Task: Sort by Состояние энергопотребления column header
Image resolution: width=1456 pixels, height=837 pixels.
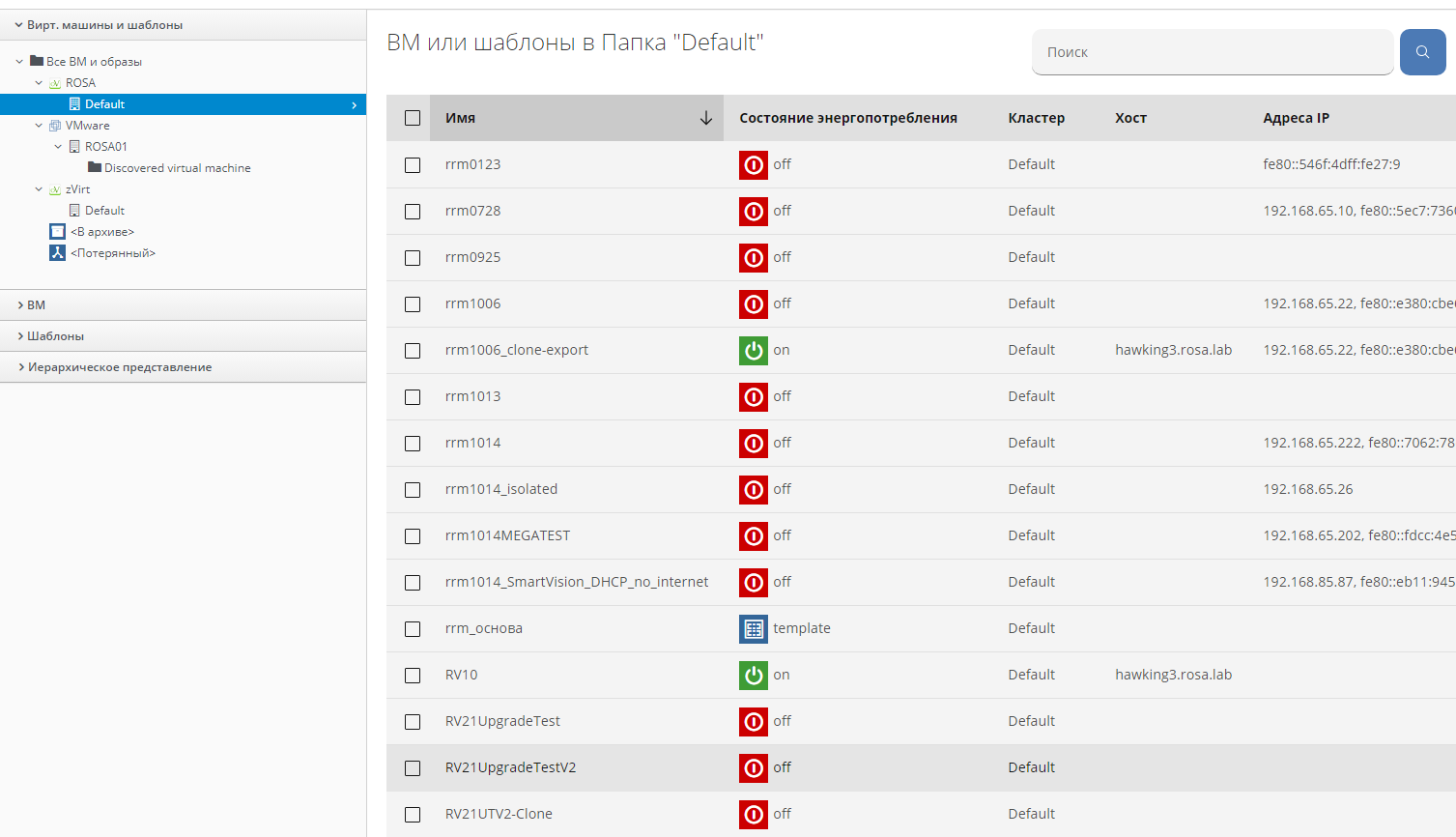Action: click(847, 118)
